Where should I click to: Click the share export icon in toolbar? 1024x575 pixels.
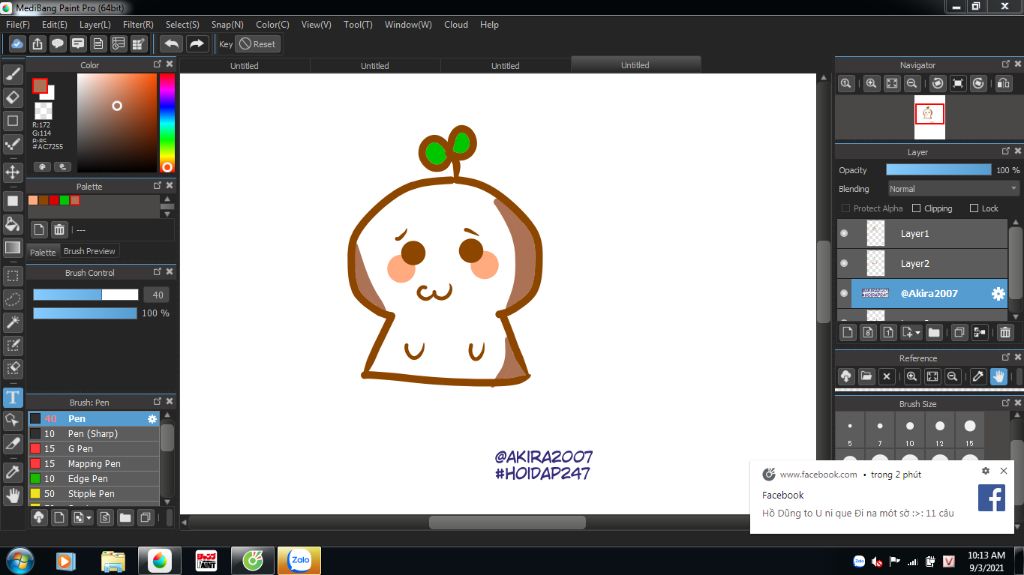(x=37, y=44)
